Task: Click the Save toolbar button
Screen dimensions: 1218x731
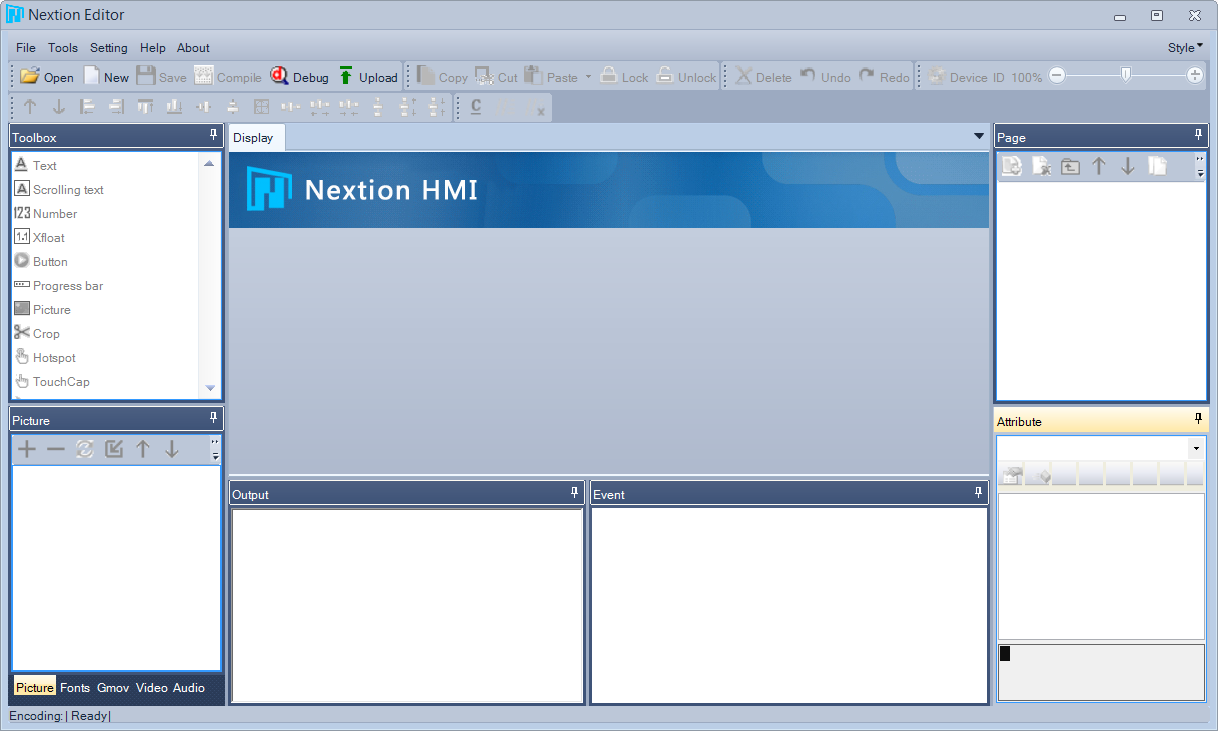Action: click(161, 77)
